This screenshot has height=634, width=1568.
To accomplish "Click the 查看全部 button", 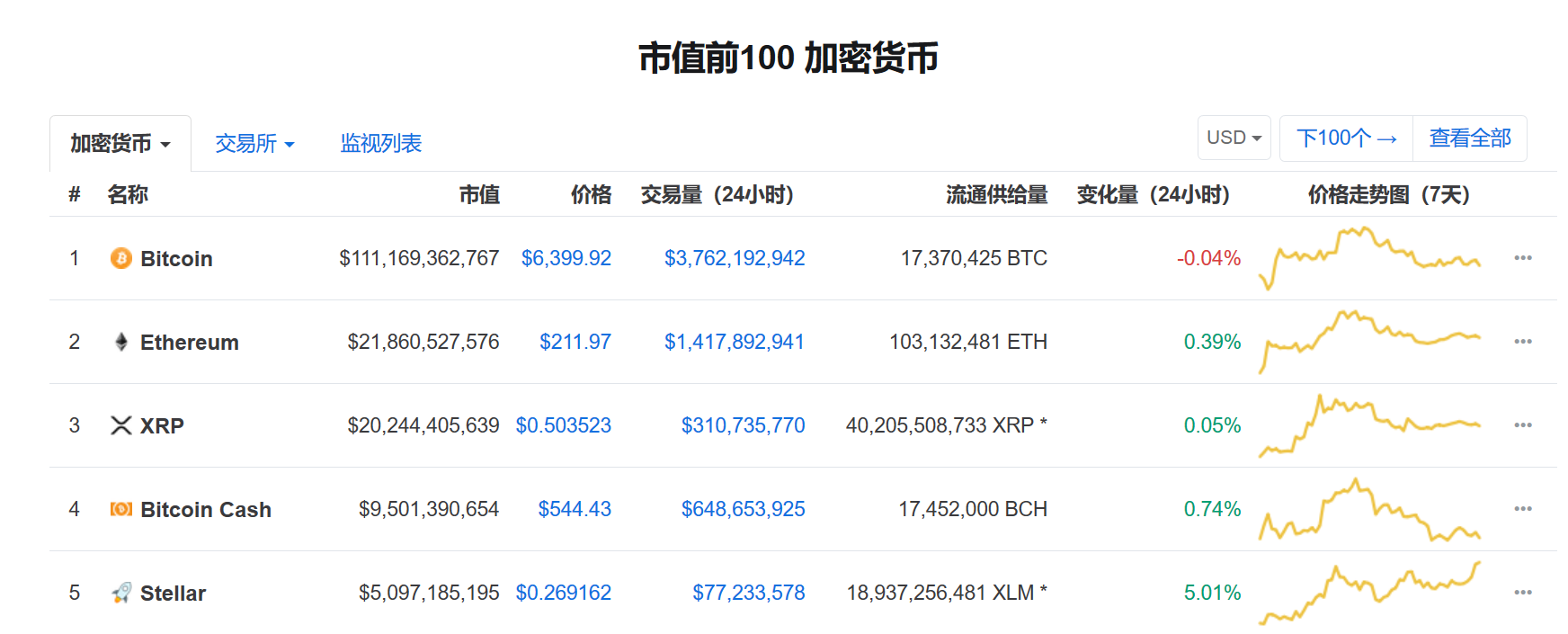I will click(x=1470, y=138).
